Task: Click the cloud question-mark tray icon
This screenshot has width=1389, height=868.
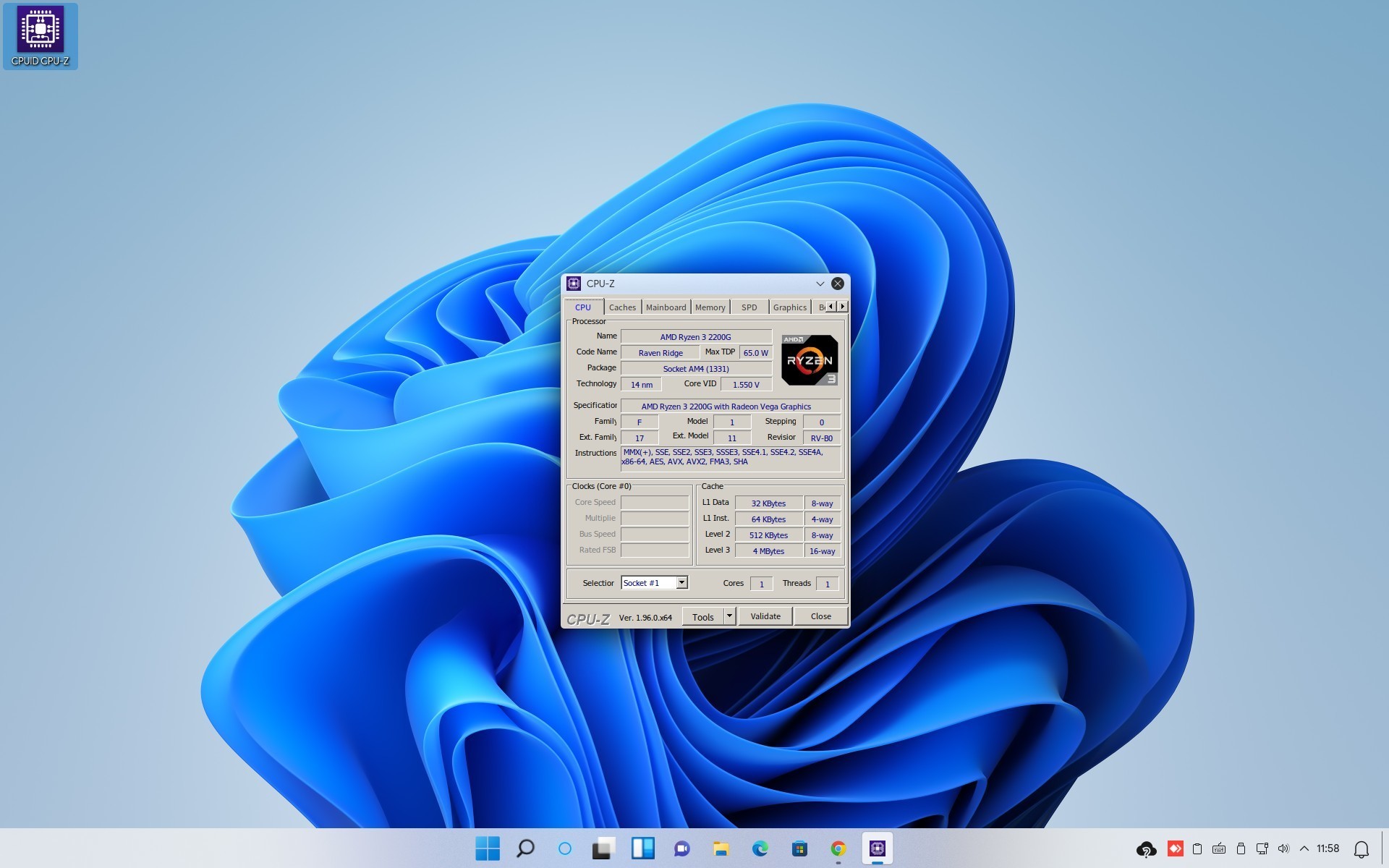Action: [1146, 849]
